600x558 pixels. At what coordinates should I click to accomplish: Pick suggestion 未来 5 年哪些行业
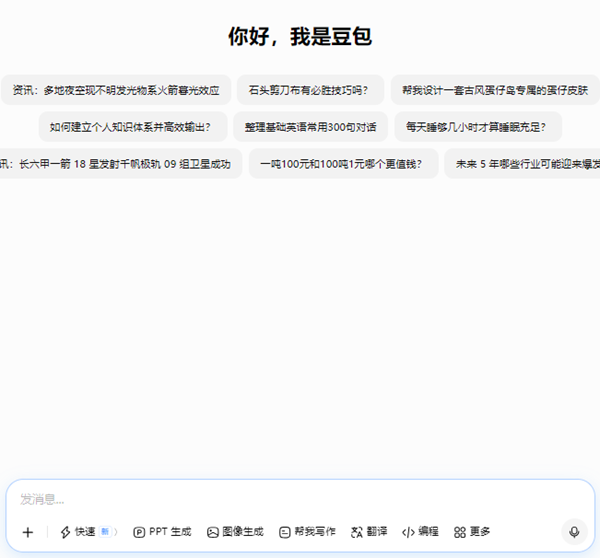pyautogui.click(x=522, y=164)
